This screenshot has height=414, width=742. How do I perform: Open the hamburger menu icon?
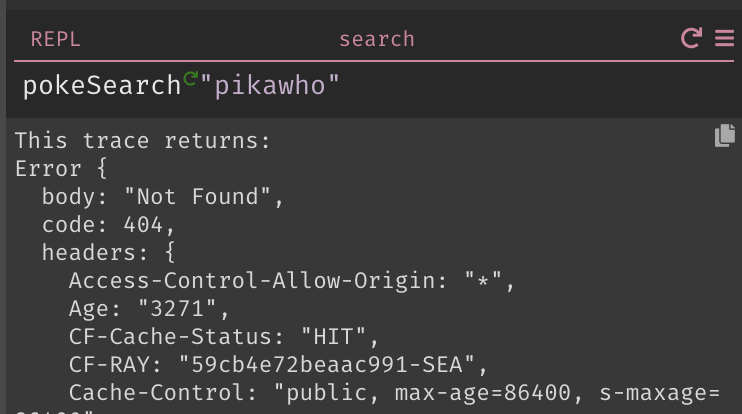tap(724, 38)
